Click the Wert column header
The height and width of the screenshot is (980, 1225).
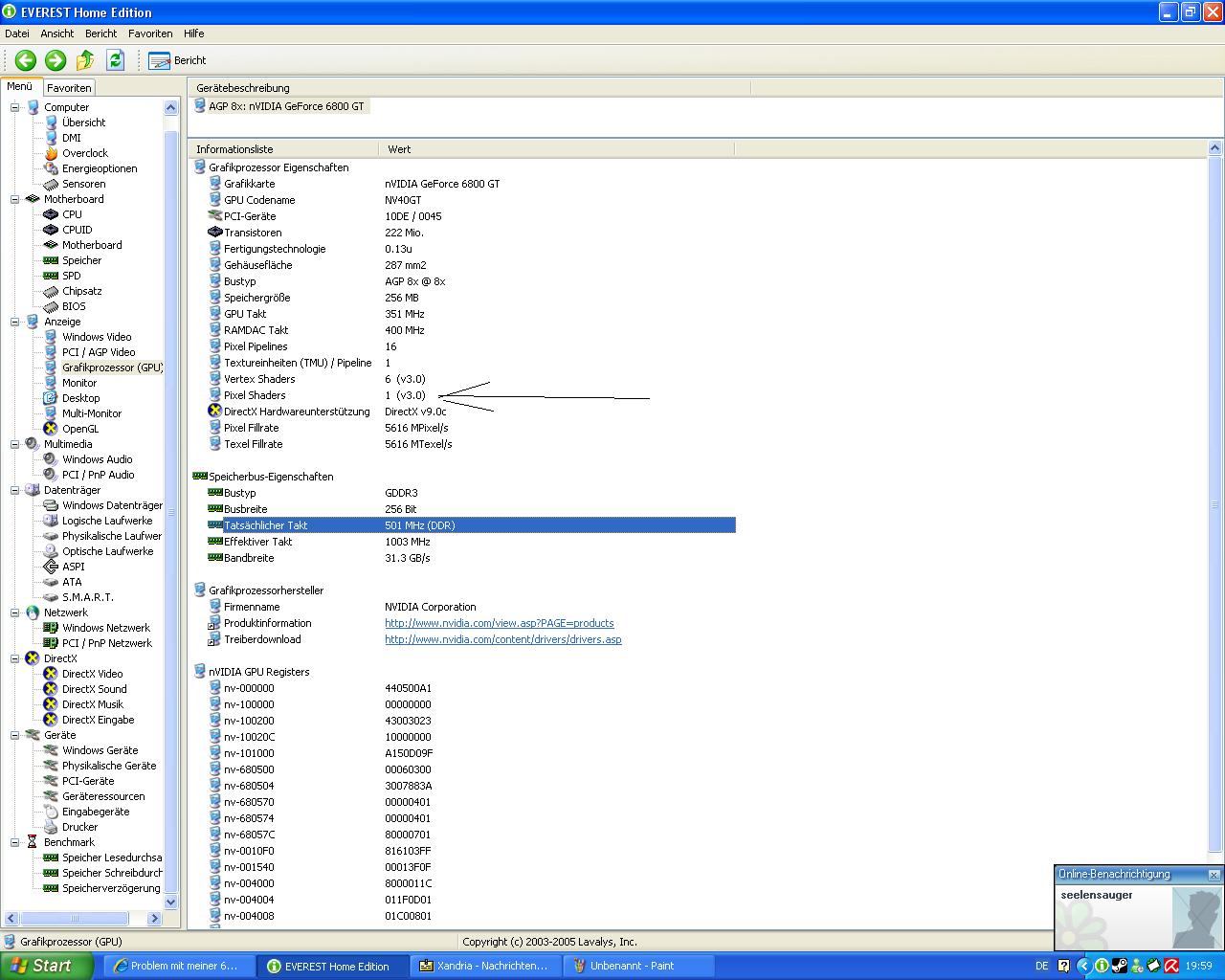pyautogui.click(x=557, y=149)
